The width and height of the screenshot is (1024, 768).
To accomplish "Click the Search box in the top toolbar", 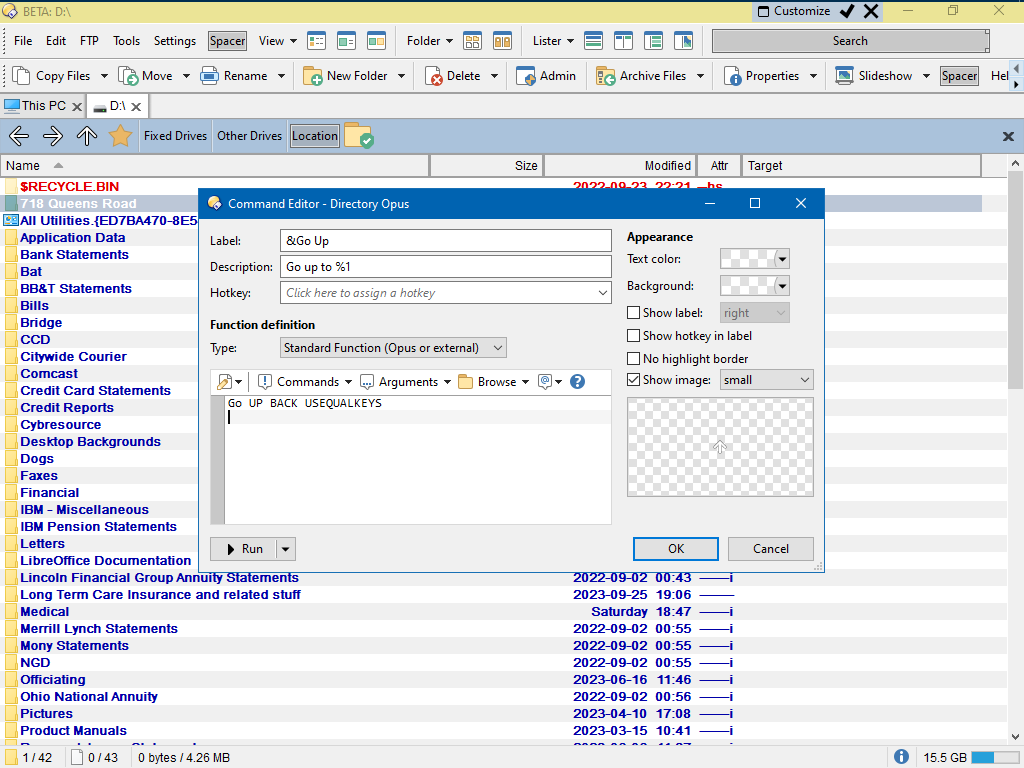I will point(850,41).
